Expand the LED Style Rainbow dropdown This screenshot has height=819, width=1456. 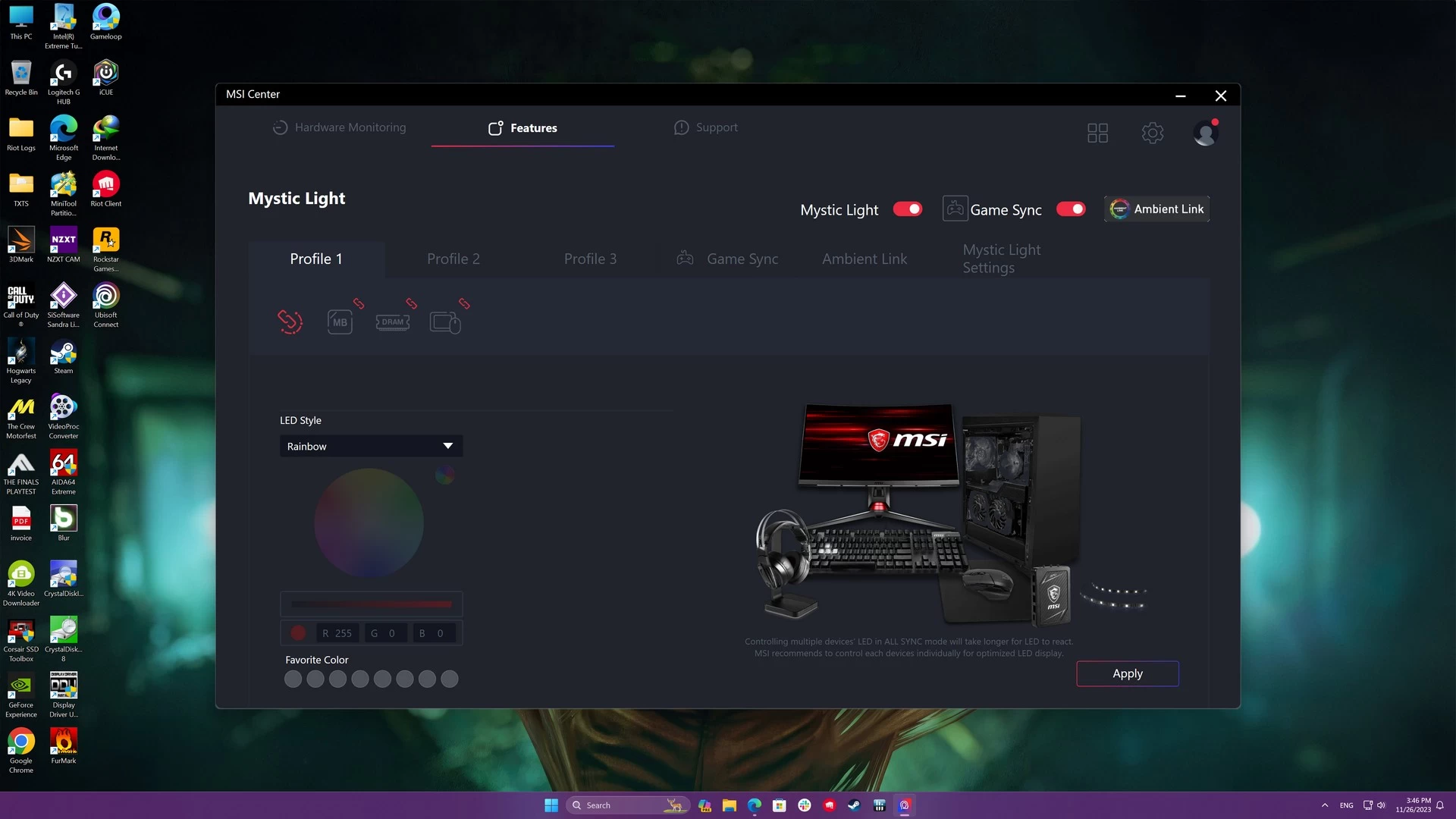pos(371,446)
